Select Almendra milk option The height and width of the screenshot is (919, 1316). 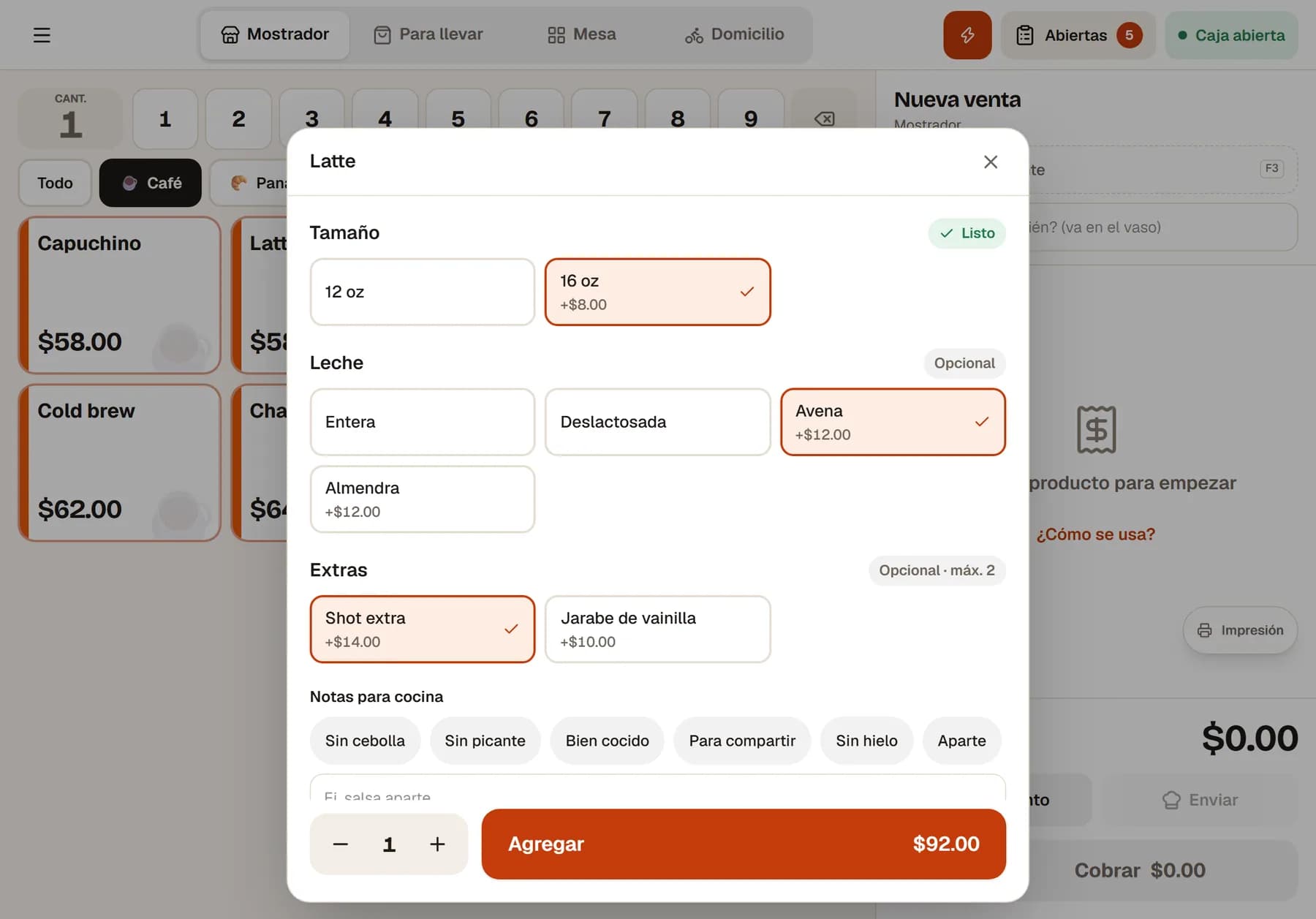(x=423, y=499)
